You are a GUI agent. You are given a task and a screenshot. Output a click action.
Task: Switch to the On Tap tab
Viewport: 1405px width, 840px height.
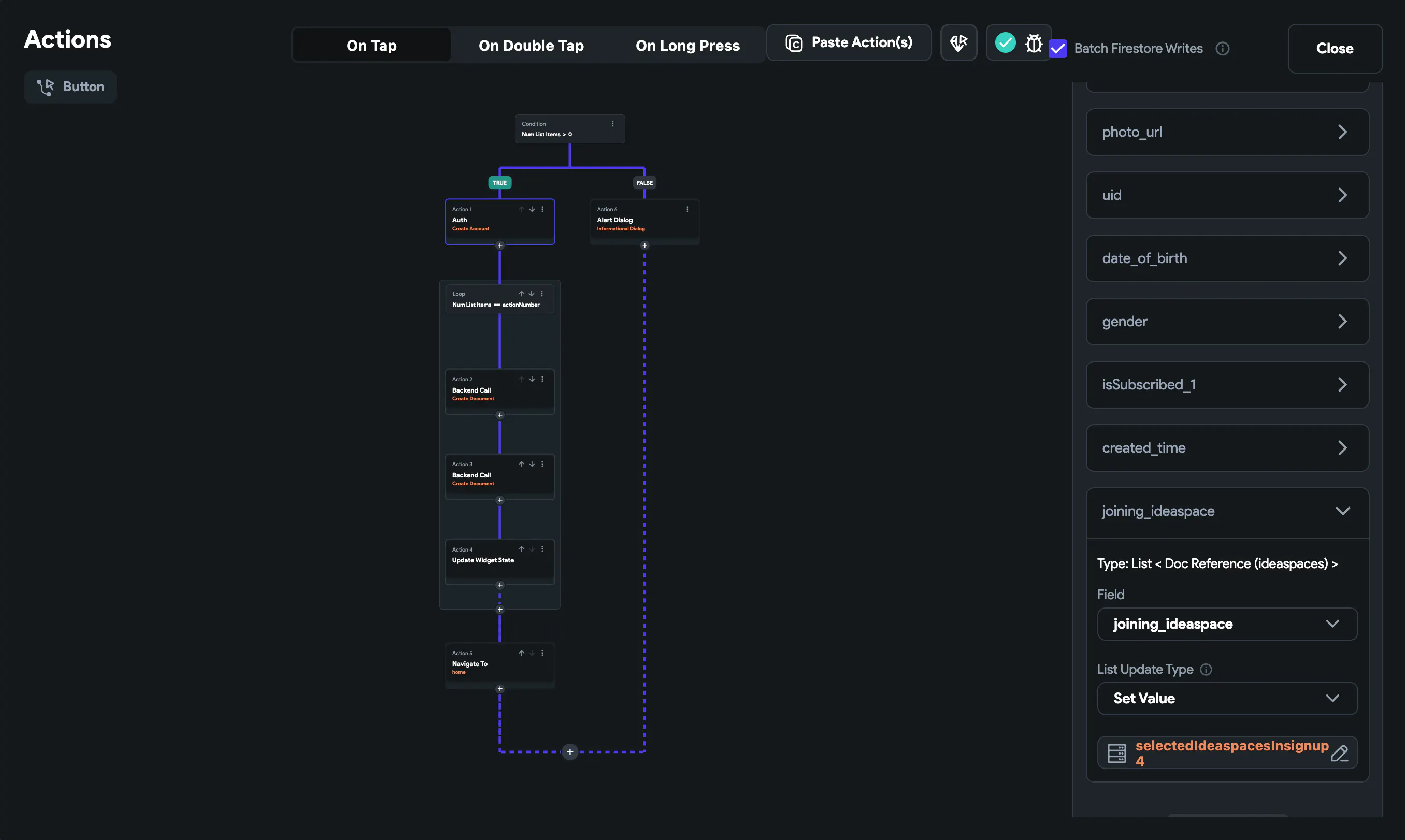point(371,45)
